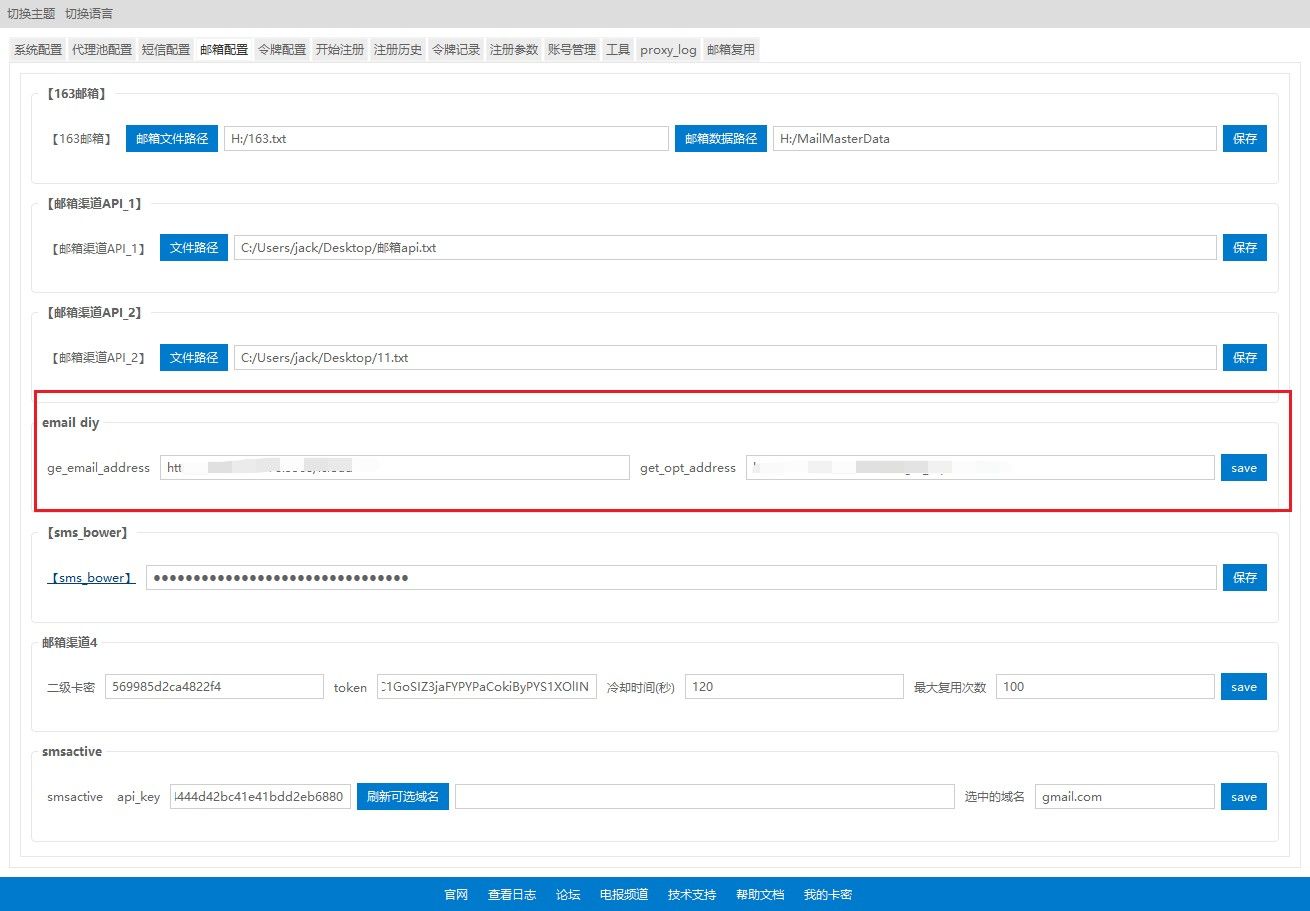
Task: Open the sms_bower link label
Action: [x=92, y=578]
